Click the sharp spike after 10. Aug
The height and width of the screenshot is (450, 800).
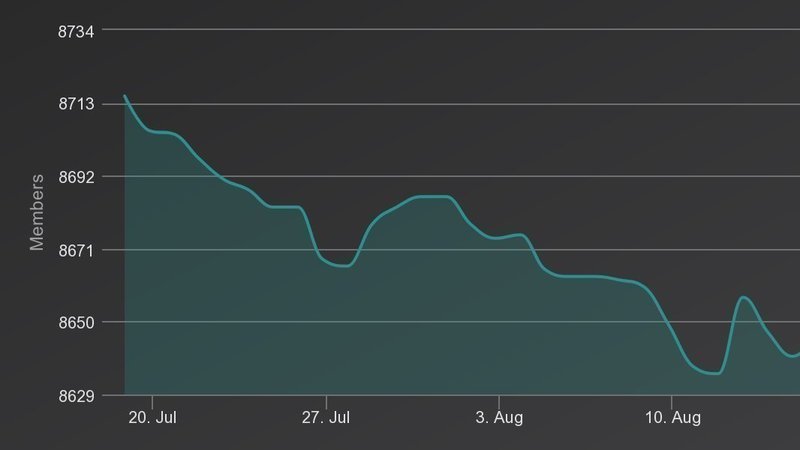click(744, 297)
